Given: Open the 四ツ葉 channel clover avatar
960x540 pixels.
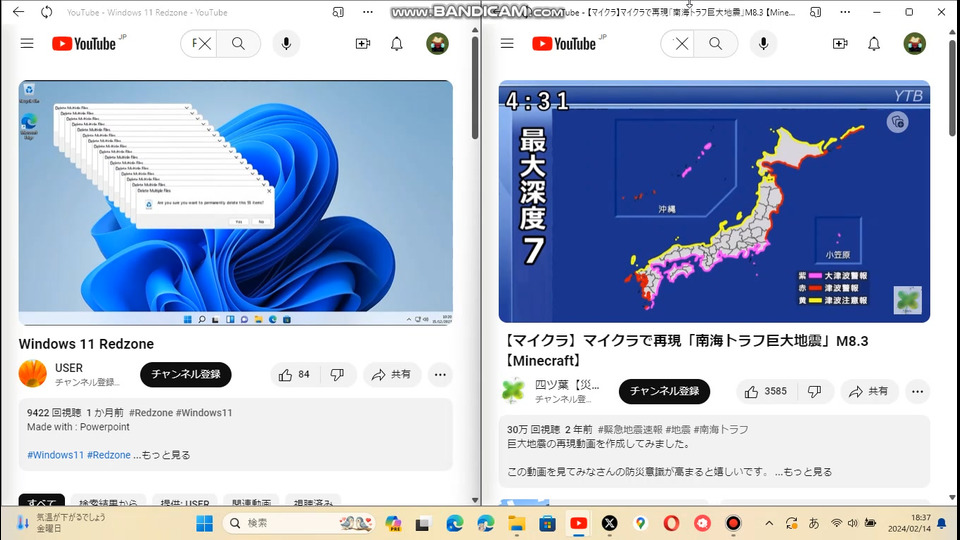Looking at the screenshot, I should coord(513,391).
